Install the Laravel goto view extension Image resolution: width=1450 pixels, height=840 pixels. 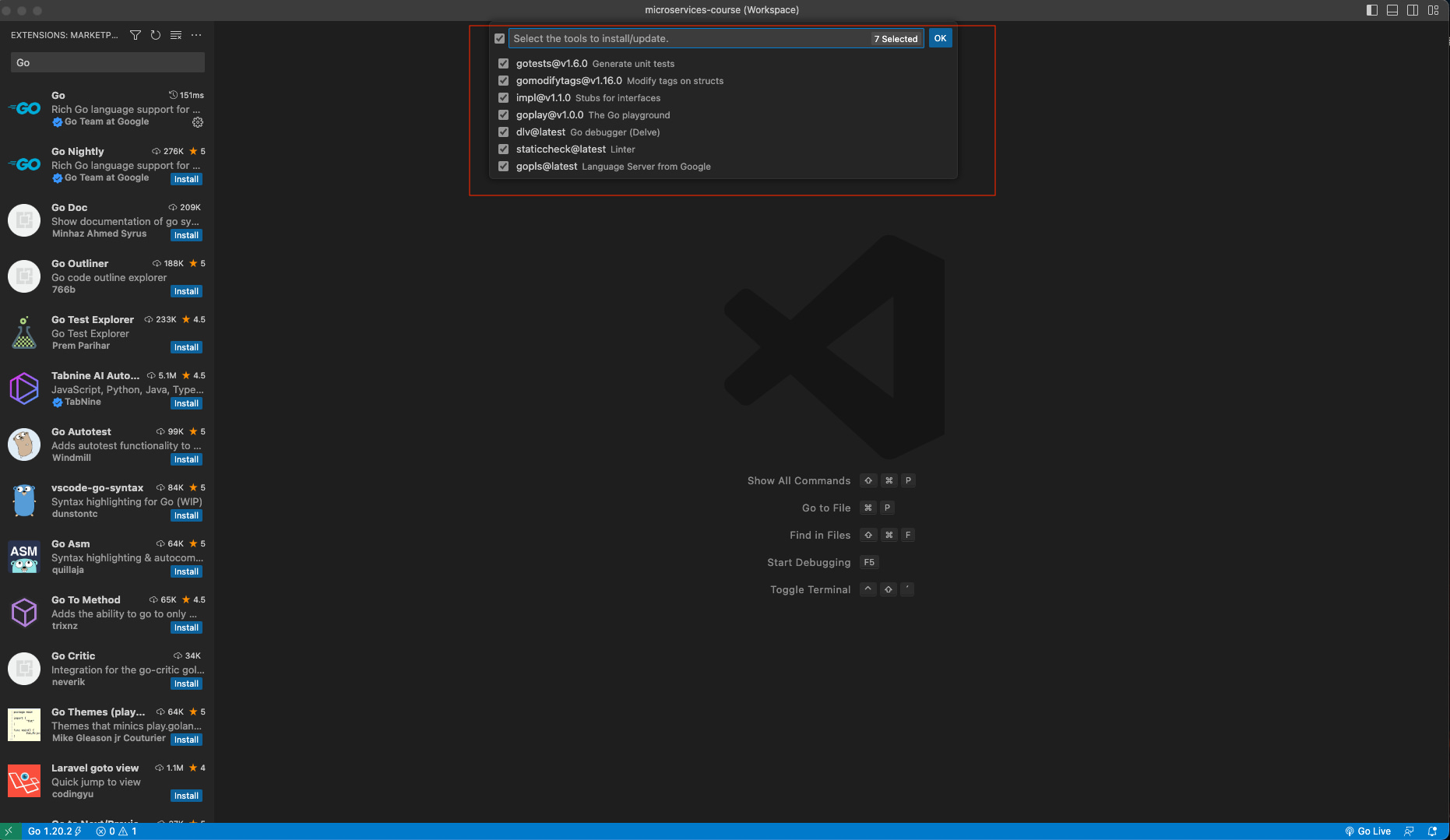coord(186,796)
